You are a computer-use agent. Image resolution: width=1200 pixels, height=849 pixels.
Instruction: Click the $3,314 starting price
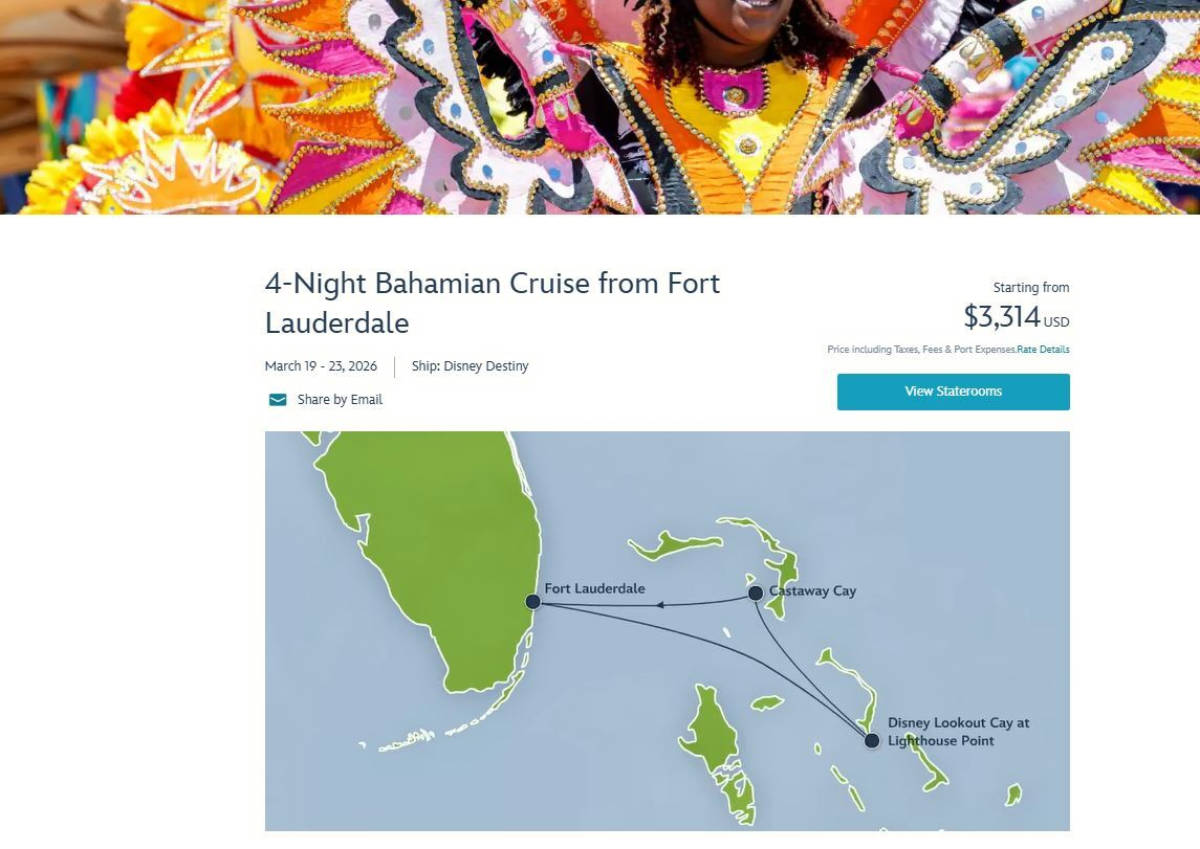[1002, 317]
